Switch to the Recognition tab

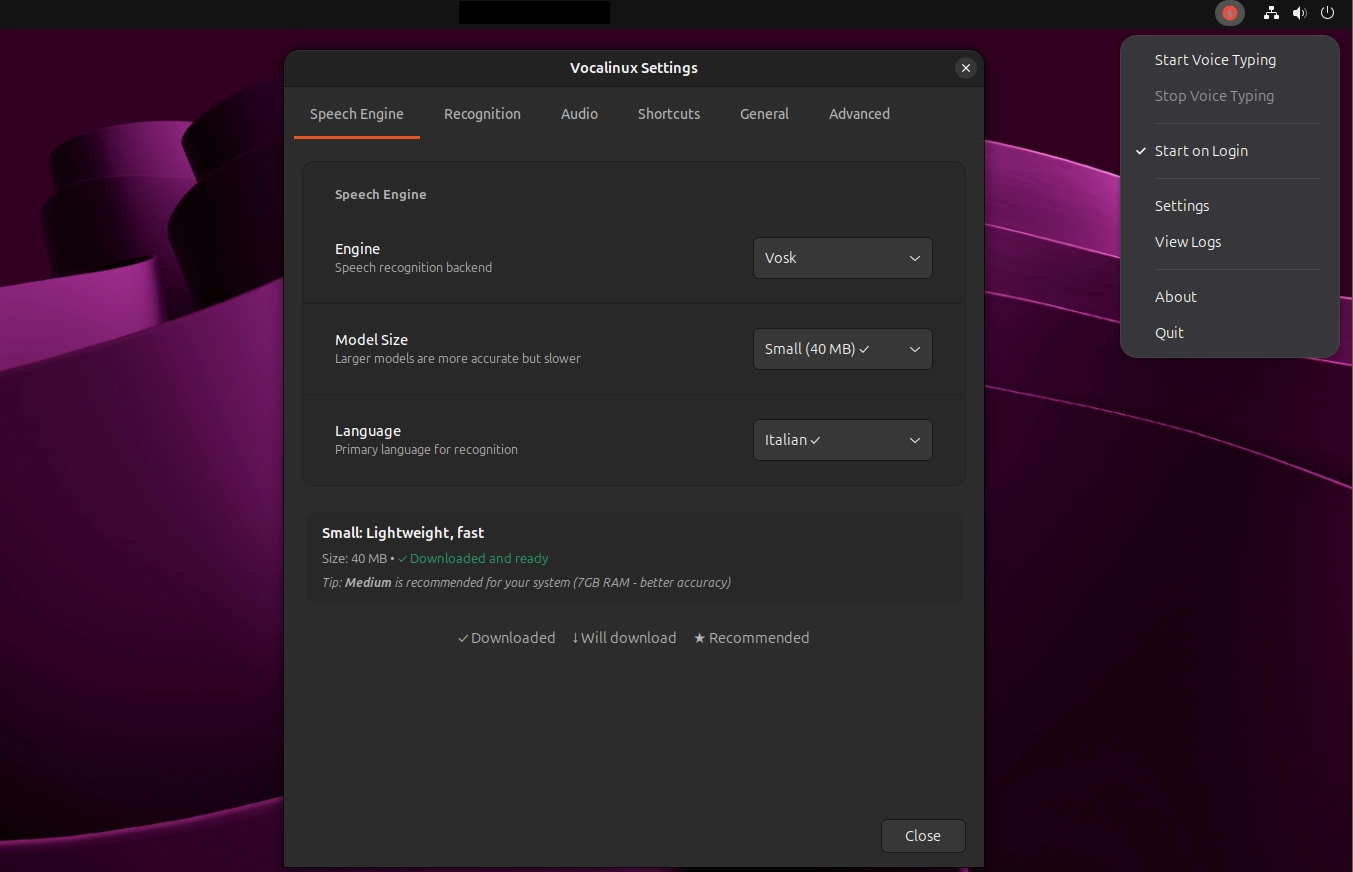tap(482, 114)
